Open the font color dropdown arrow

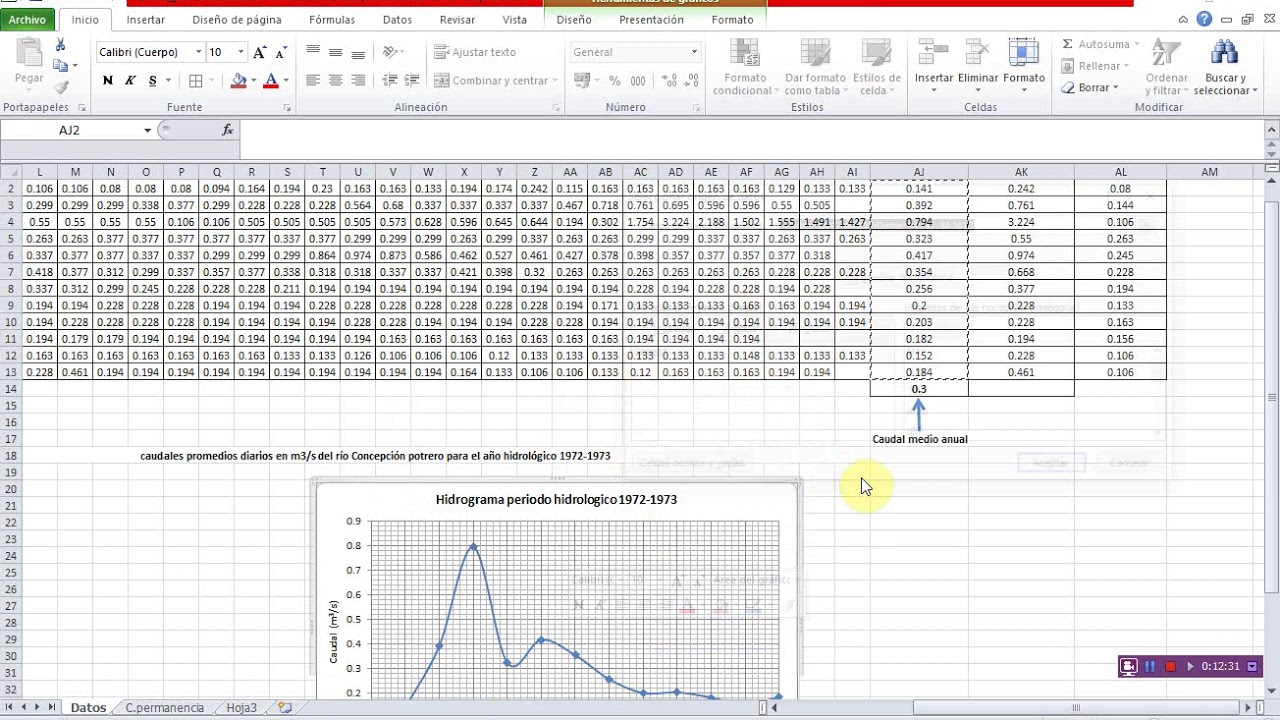pyautogui.click(x=286, y=80)
